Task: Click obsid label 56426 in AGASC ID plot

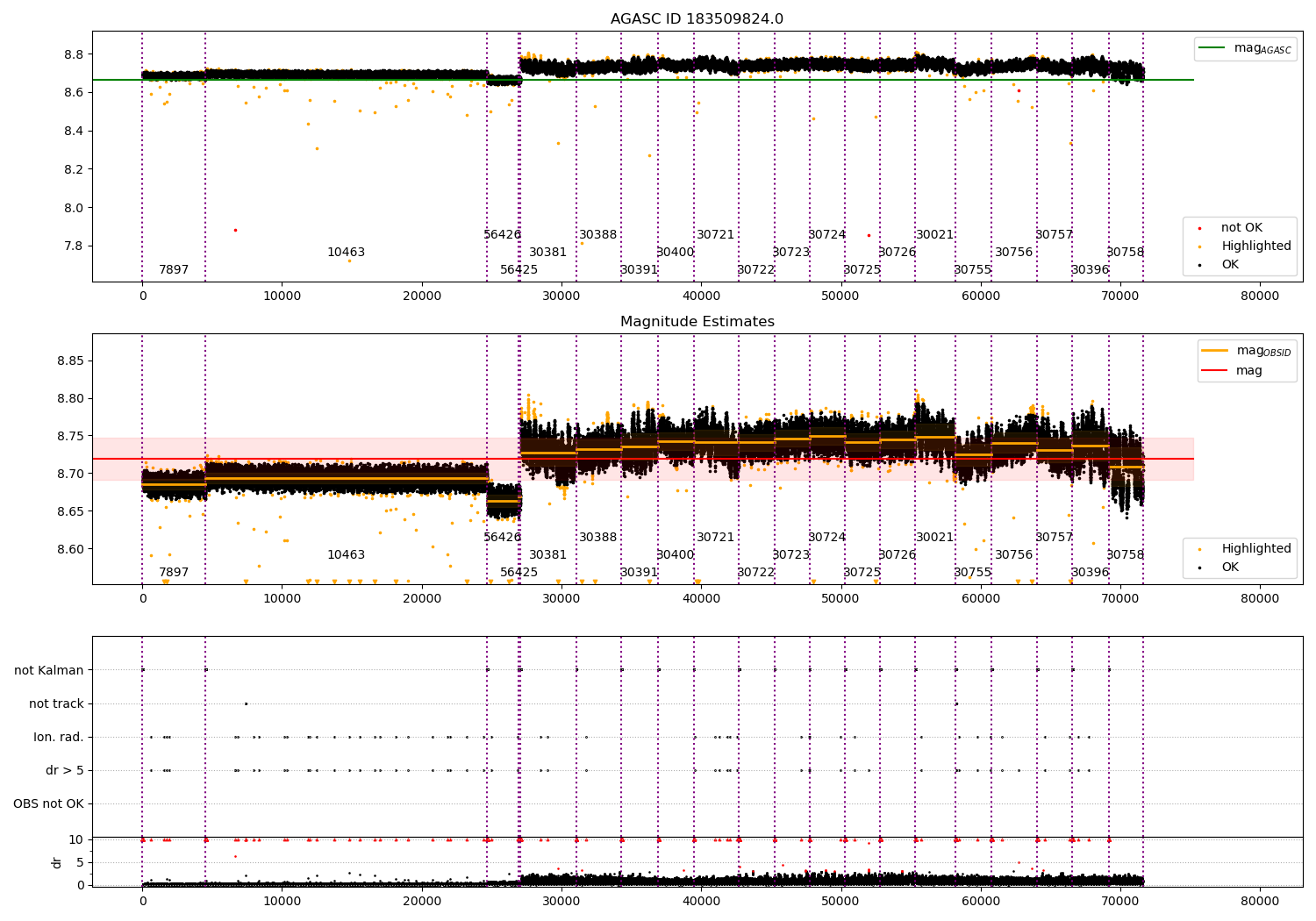Action: point(502,234)
